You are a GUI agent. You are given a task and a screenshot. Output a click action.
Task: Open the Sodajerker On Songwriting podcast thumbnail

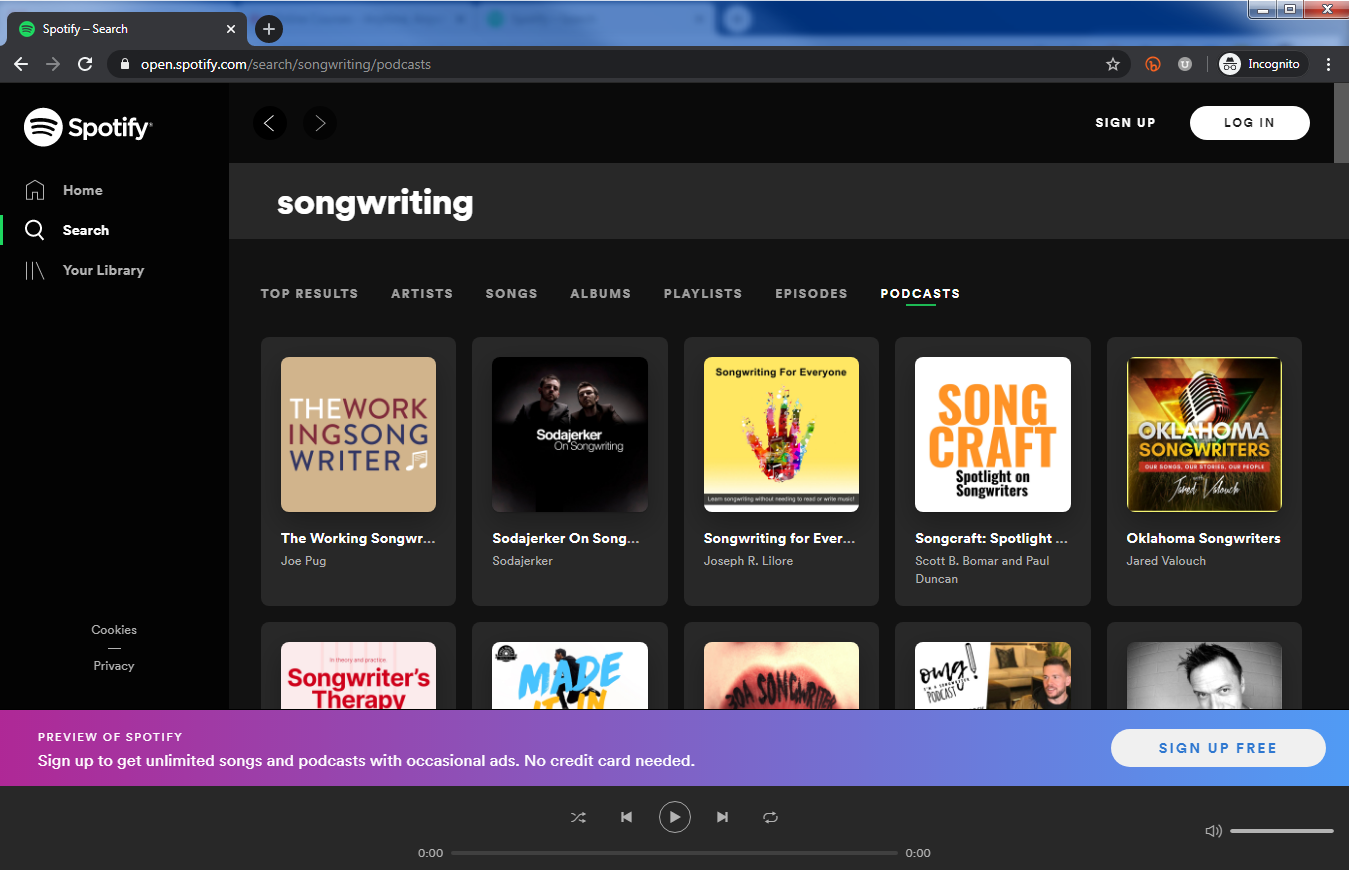click(x=569, y=434)
